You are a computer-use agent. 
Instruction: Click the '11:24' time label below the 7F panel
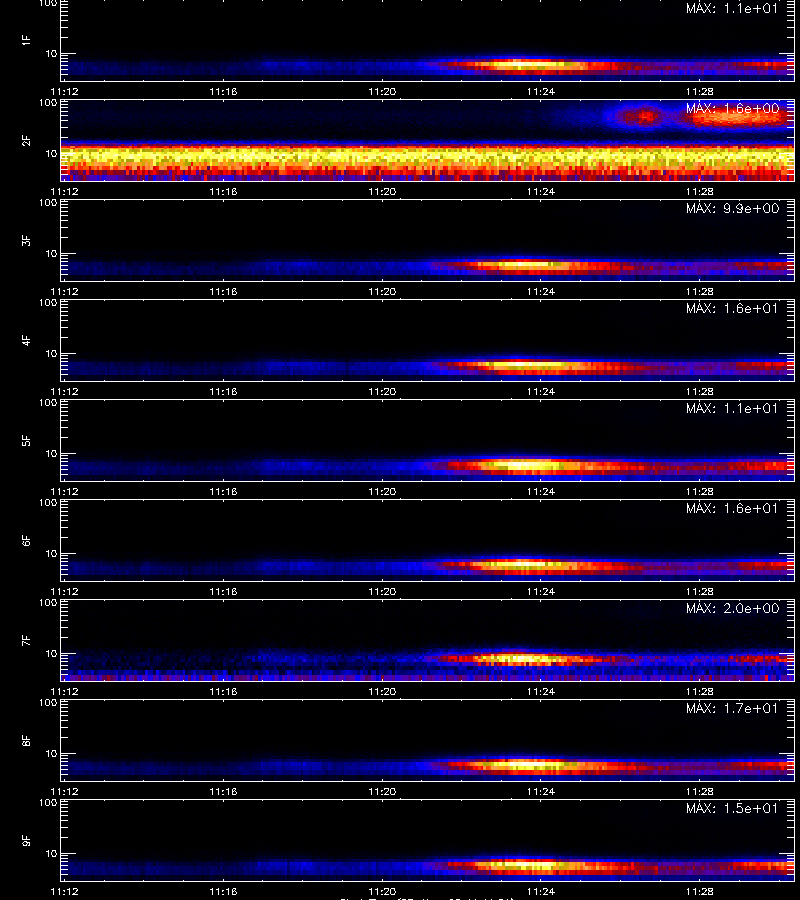(541, 691)
